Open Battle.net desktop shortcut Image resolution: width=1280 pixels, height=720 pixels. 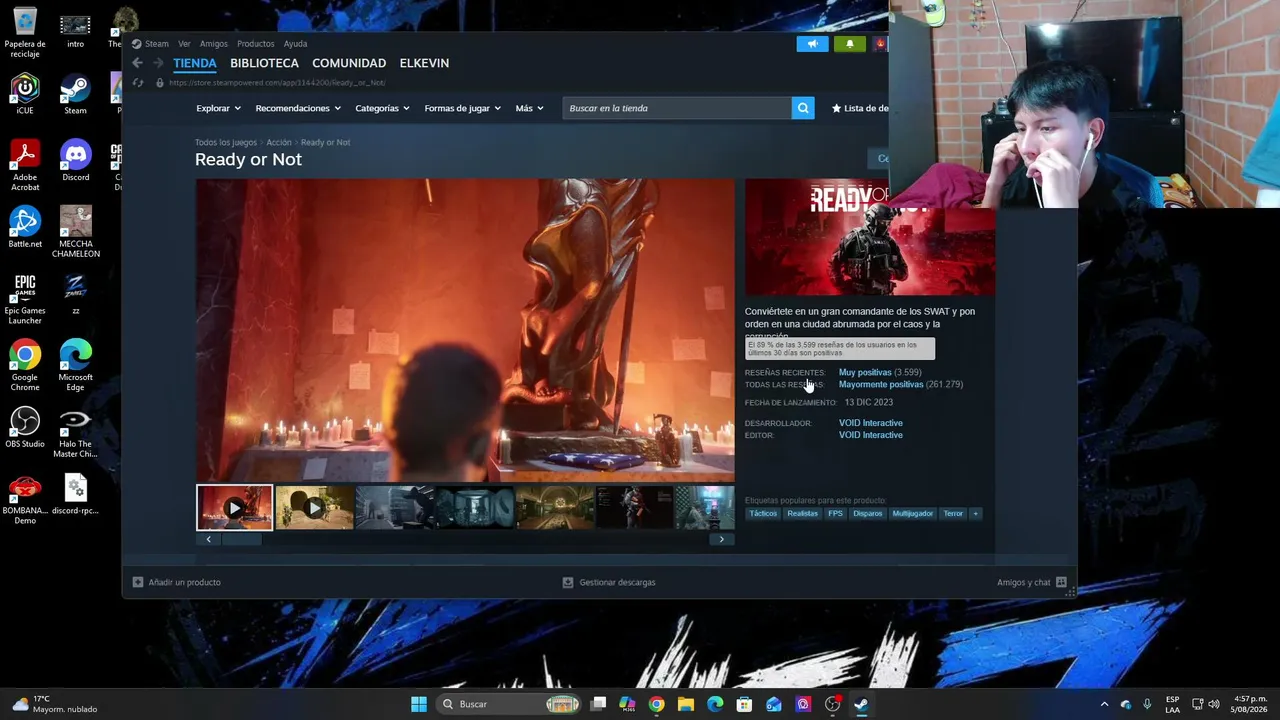click(x=25, y=228)
